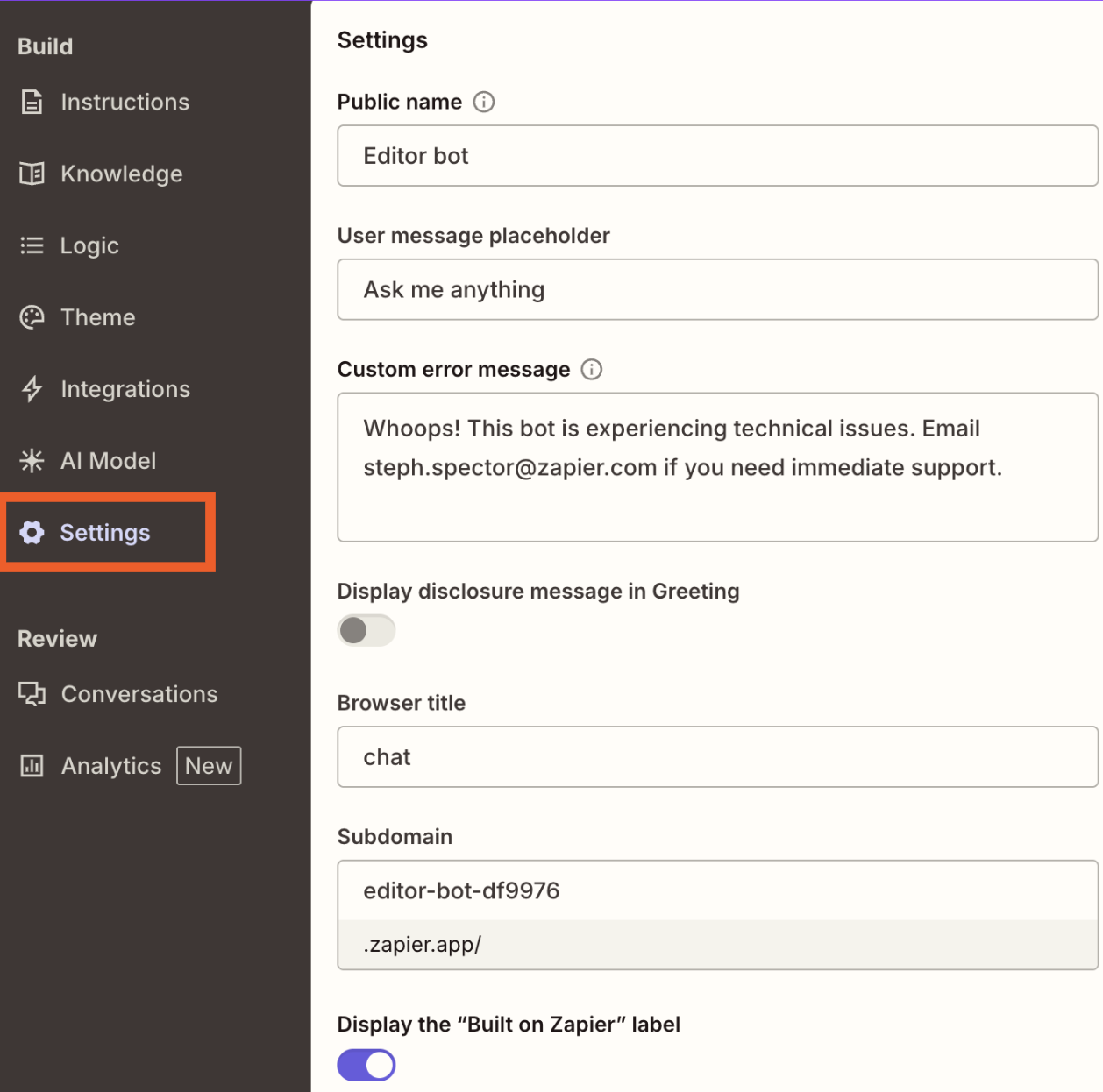Open the Custom error message info tooltip
Image resolution: width=1103 pixels, height=1092 pixels.
[592, 370]
